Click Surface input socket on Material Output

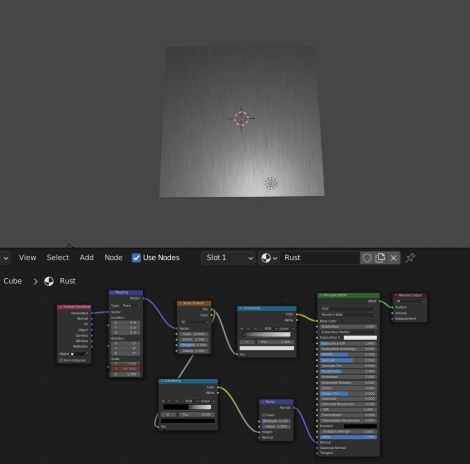click(x=392, y=307)
